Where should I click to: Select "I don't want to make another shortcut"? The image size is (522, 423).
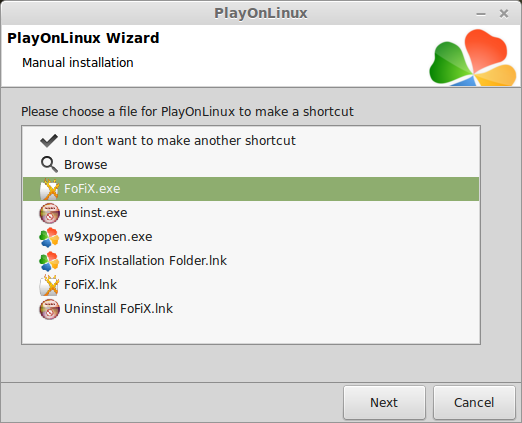pos(251,141)
